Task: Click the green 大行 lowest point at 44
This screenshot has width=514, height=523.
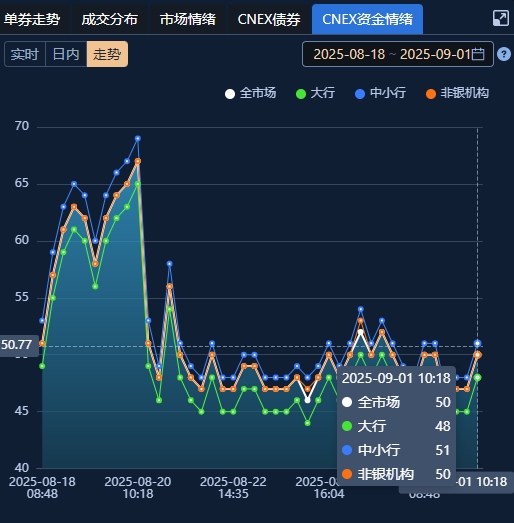Action: point(308,423)
